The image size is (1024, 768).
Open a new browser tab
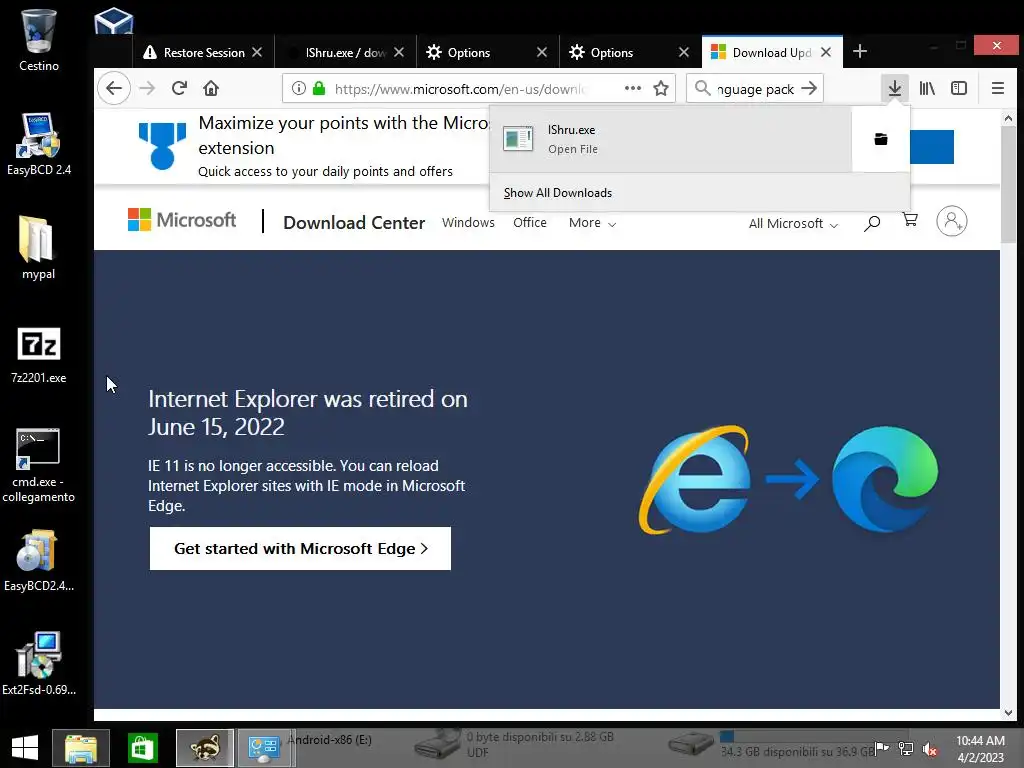coord(860,52)
